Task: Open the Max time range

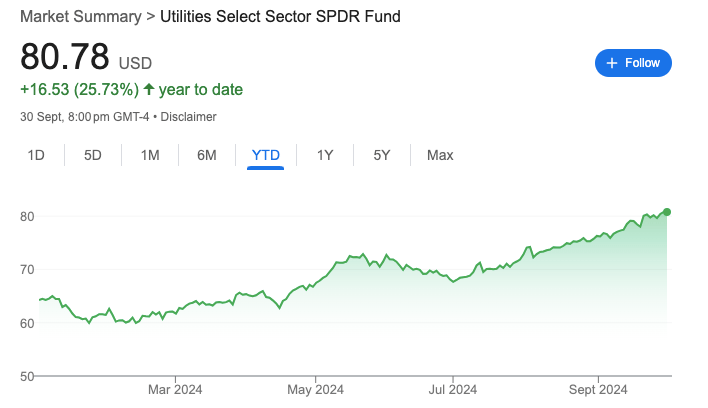Action: coord(440,155)
